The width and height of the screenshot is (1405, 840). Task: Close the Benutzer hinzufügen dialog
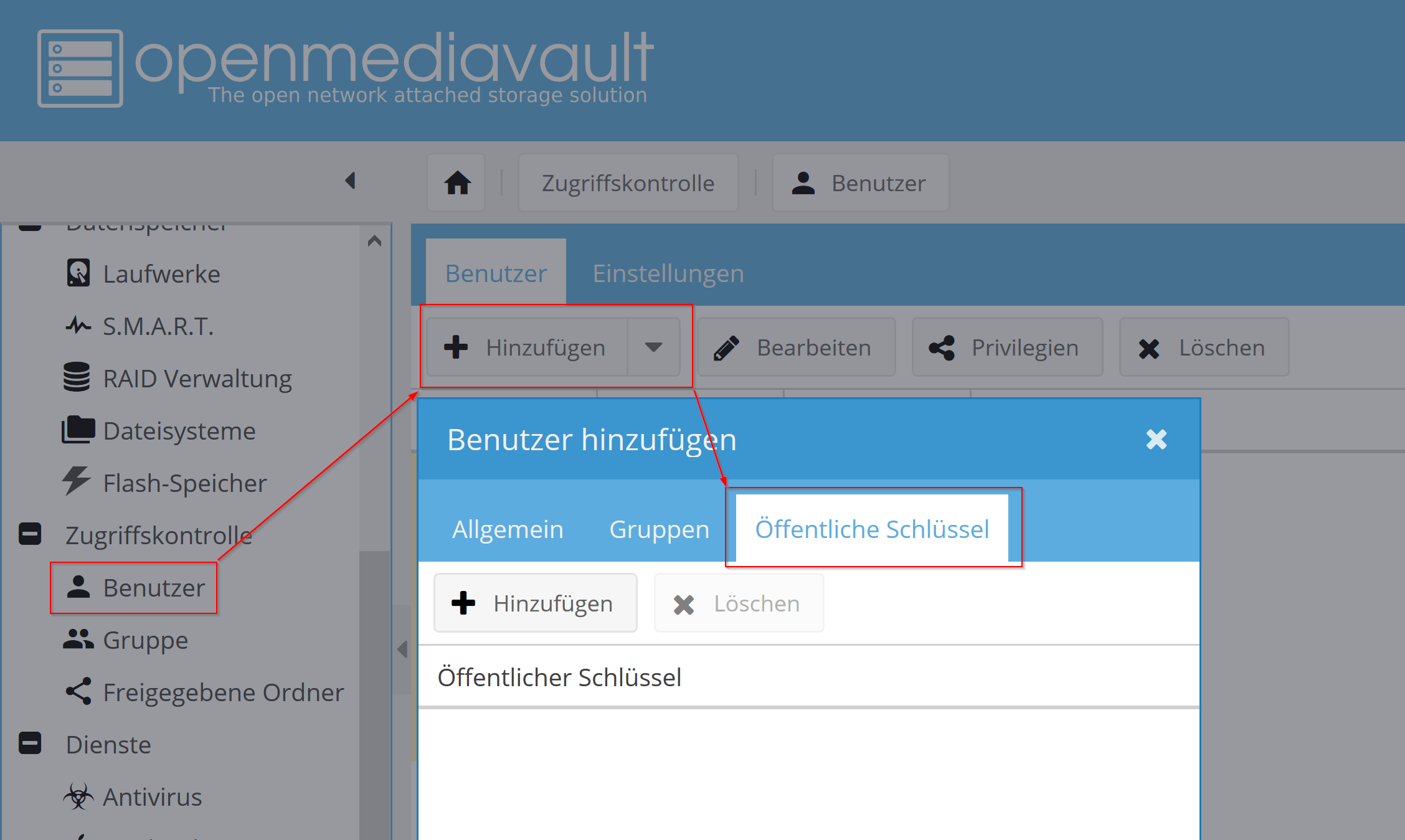pyautogui.click(x=1156, y=440)
